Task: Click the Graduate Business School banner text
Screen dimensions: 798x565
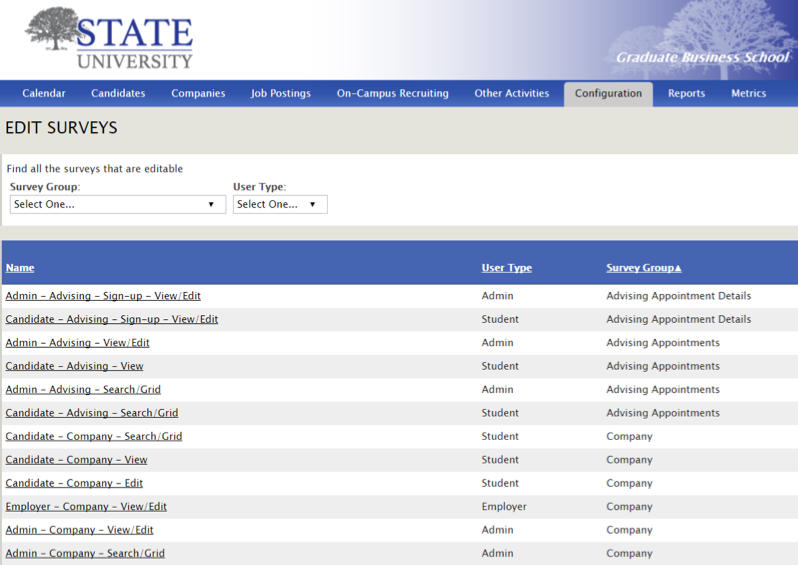Action: pos(702,57)
